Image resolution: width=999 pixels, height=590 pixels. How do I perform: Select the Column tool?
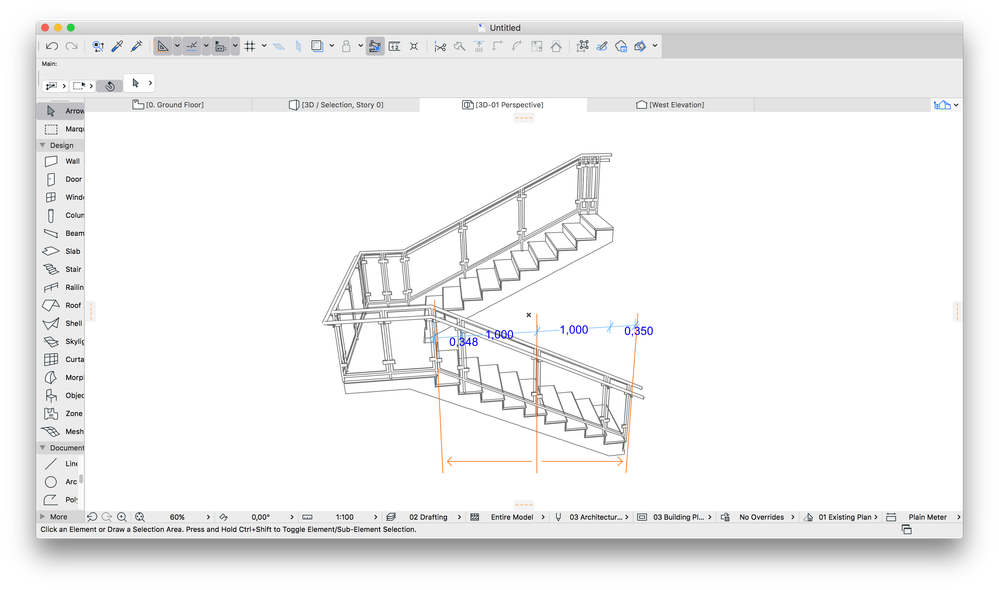pos(61,215)
